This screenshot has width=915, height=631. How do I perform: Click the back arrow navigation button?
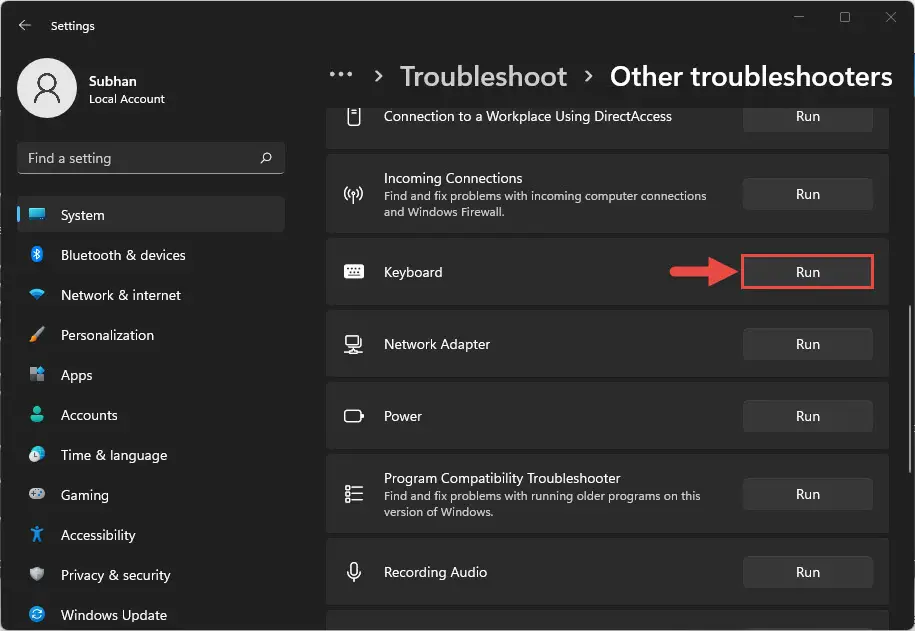point(23,25)
